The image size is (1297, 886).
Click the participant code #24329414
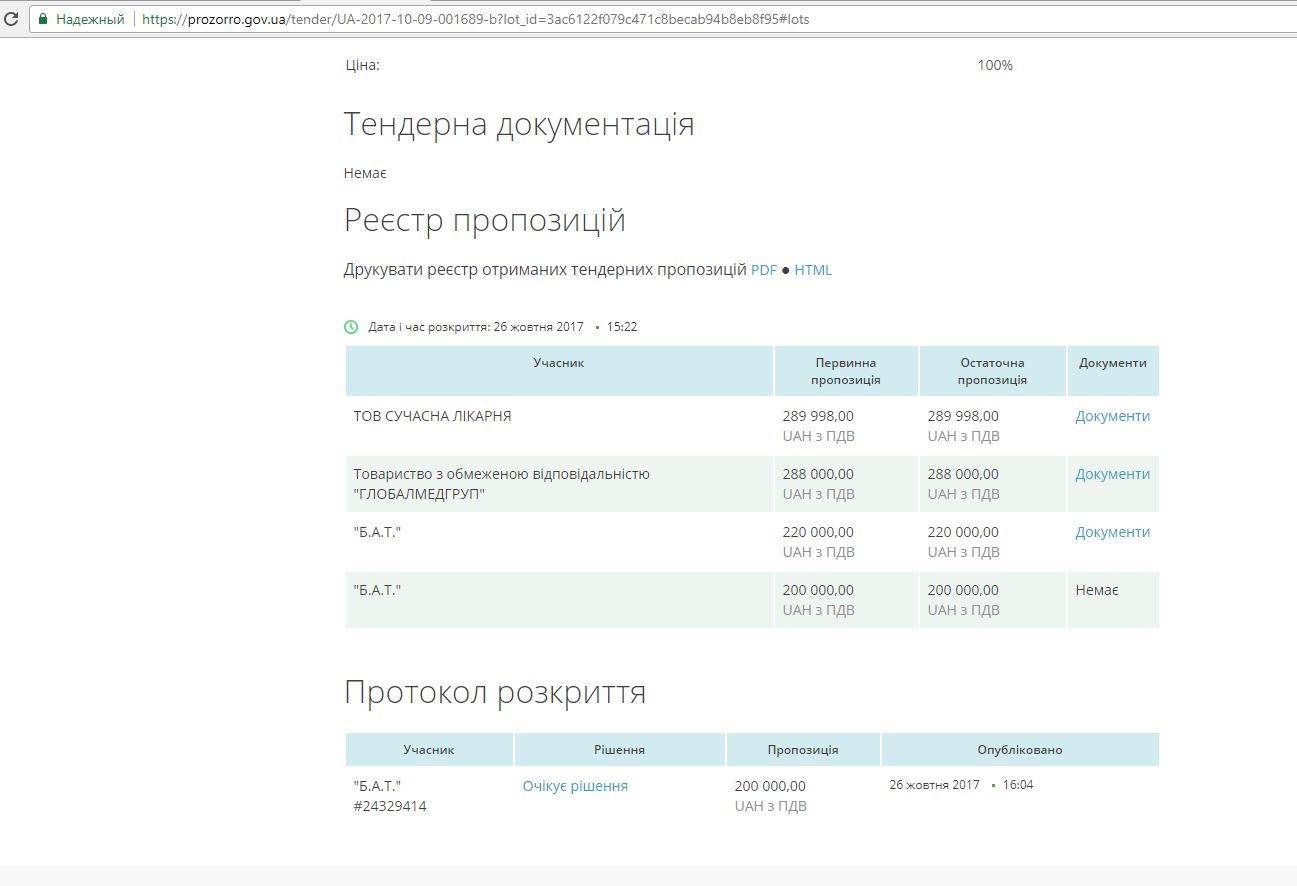pyautogui.click(x=390, y=806)
